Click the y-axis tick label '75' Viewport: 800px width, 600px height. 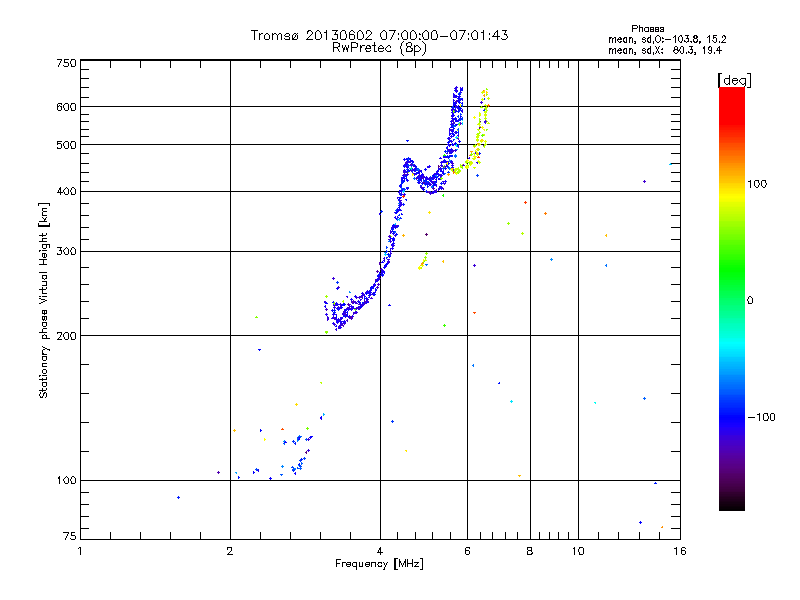(70, 536)
